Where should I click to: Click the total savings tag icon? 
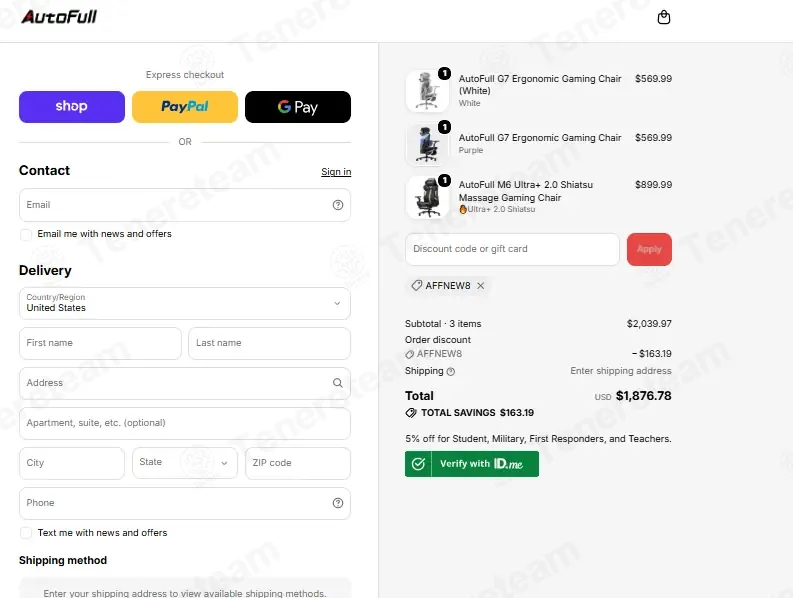pos(411,413)
